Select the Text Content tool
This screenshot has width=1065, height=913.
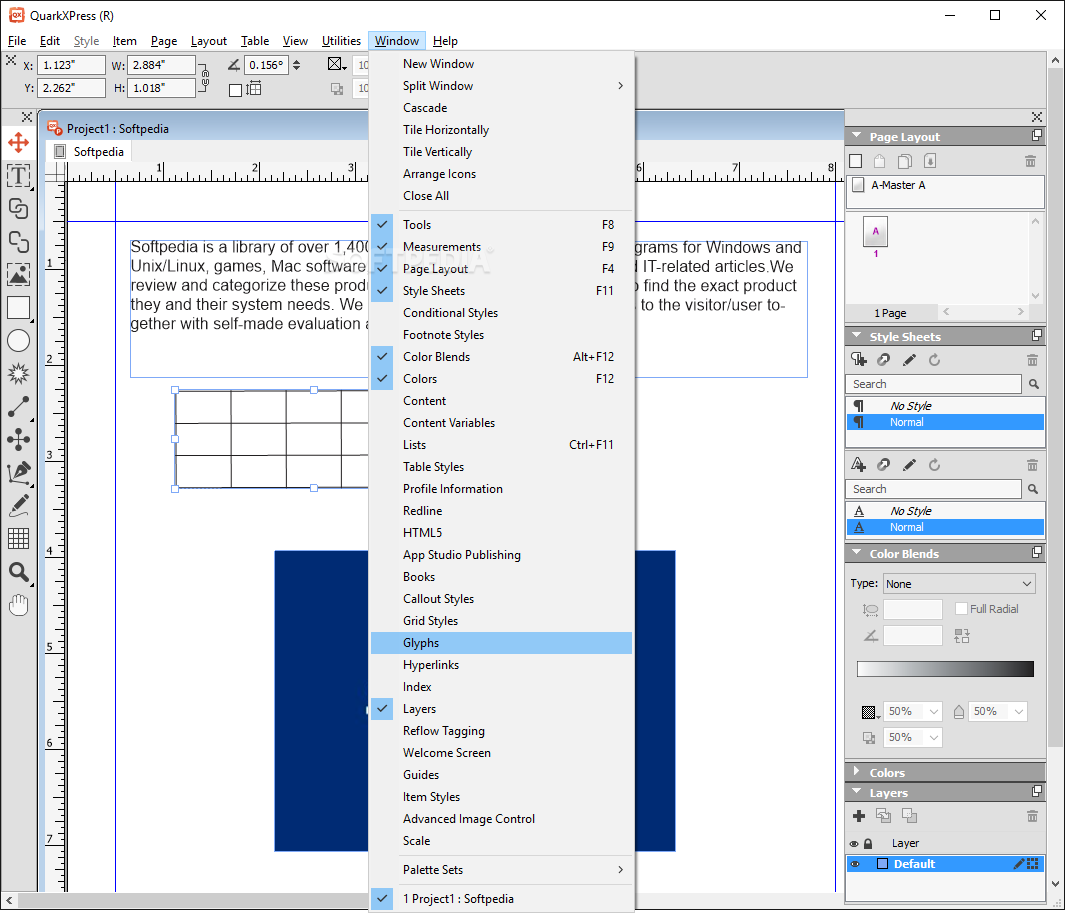point(18,176)
